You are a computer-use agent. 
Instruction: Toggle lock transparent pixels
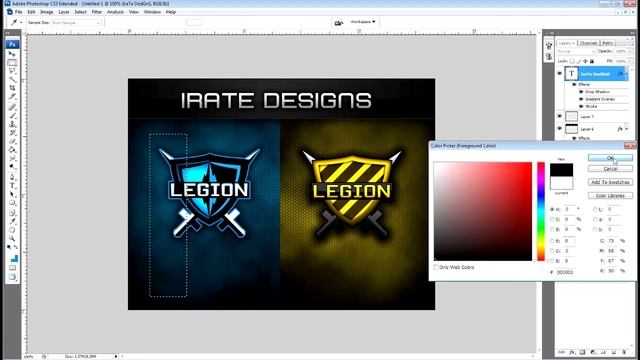click(x=572, y=61)
